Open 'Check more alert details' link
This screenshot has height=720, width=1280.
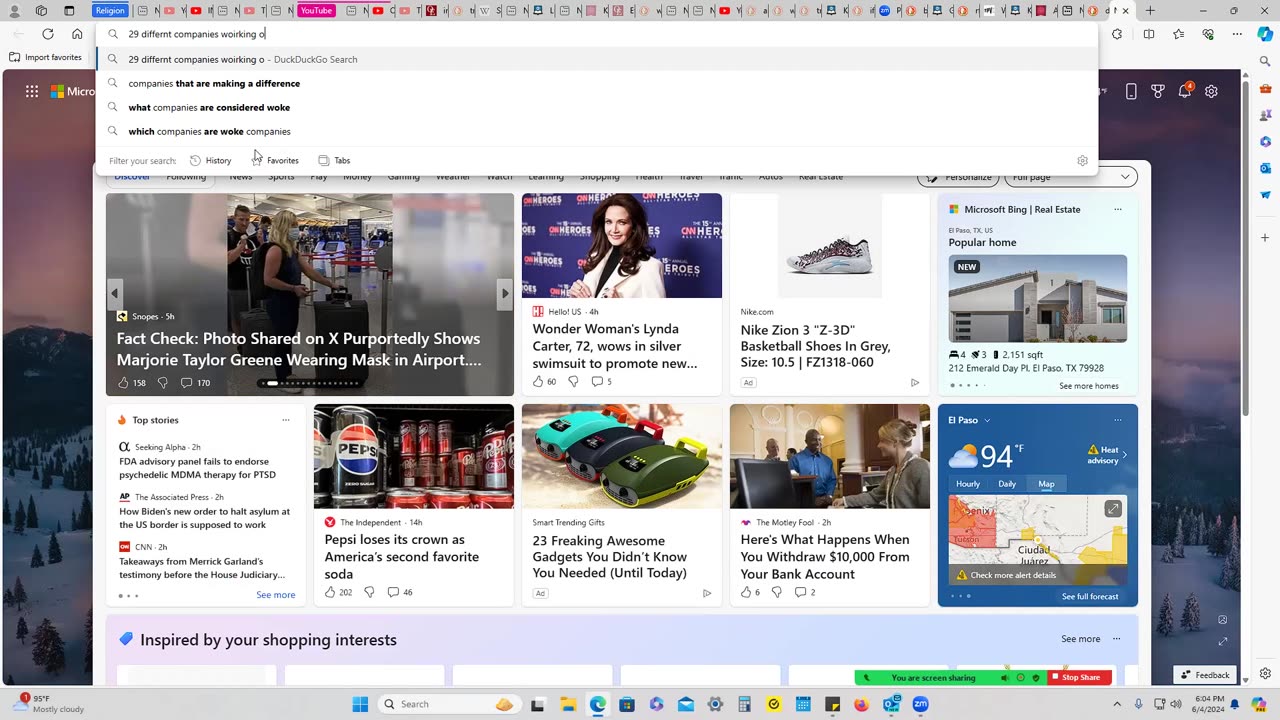tap(1013, 575)
